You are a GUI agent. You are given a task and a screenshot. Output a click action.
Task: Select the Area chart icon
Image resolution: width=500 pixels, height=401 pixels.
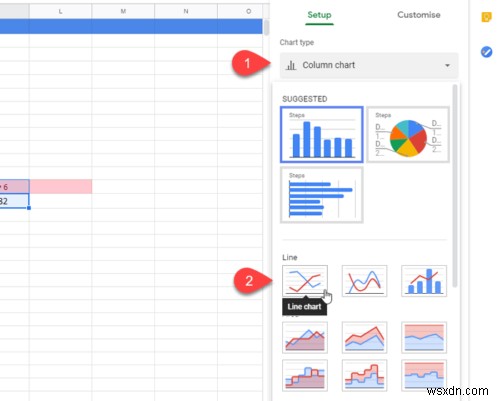tap(305, 337)
